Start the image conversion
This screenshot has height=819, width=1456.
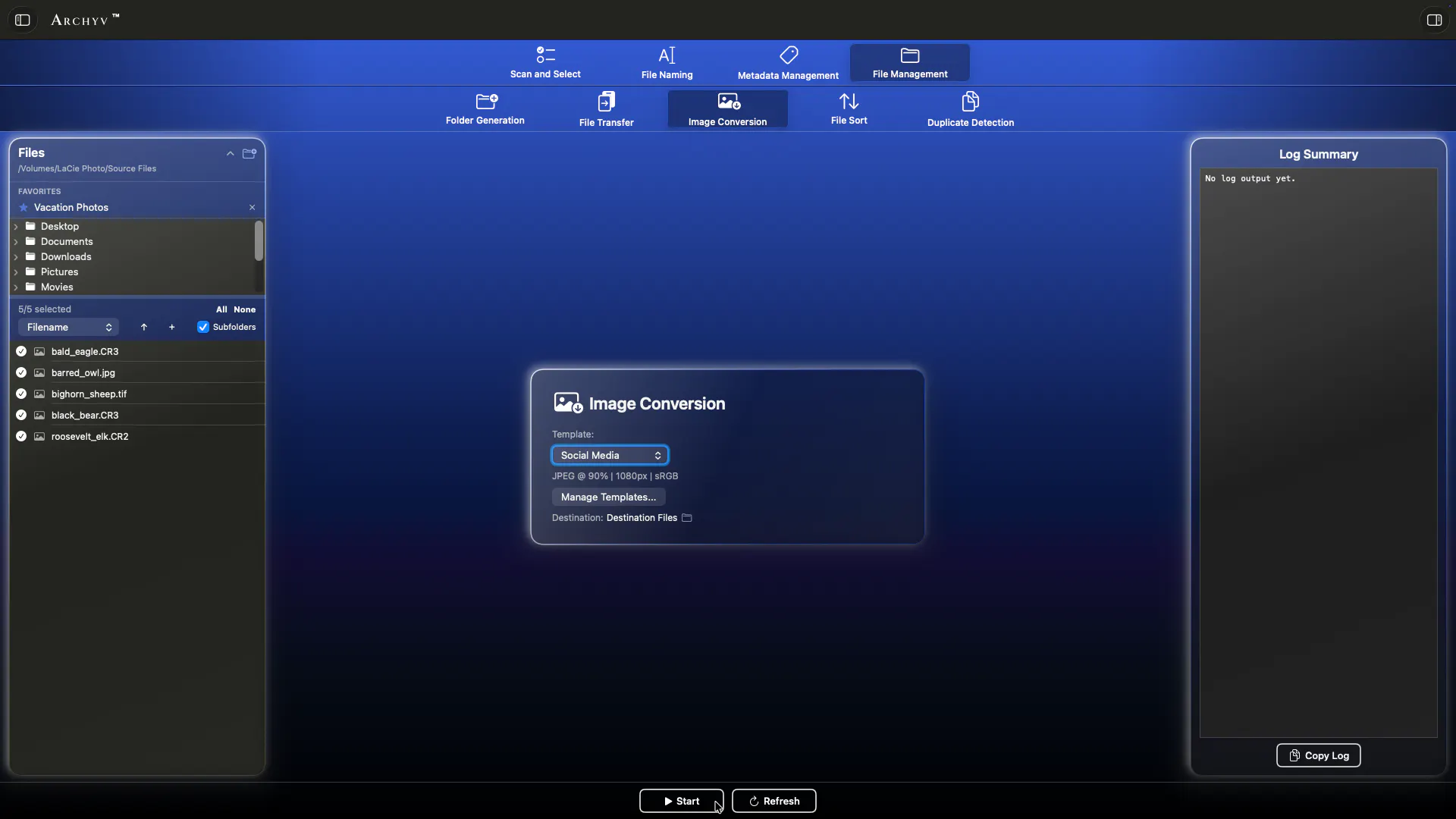(x=681, y=802)
